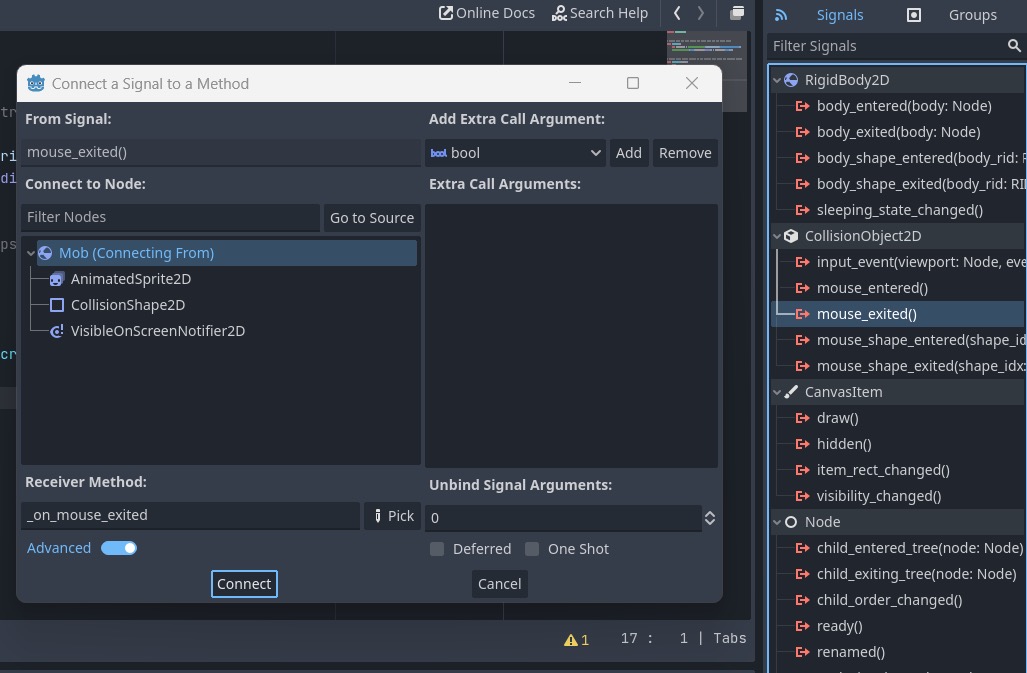Open Search Help
This screenshot has height=673, width=1027.
pyautogui.click(x=599, y=13)
